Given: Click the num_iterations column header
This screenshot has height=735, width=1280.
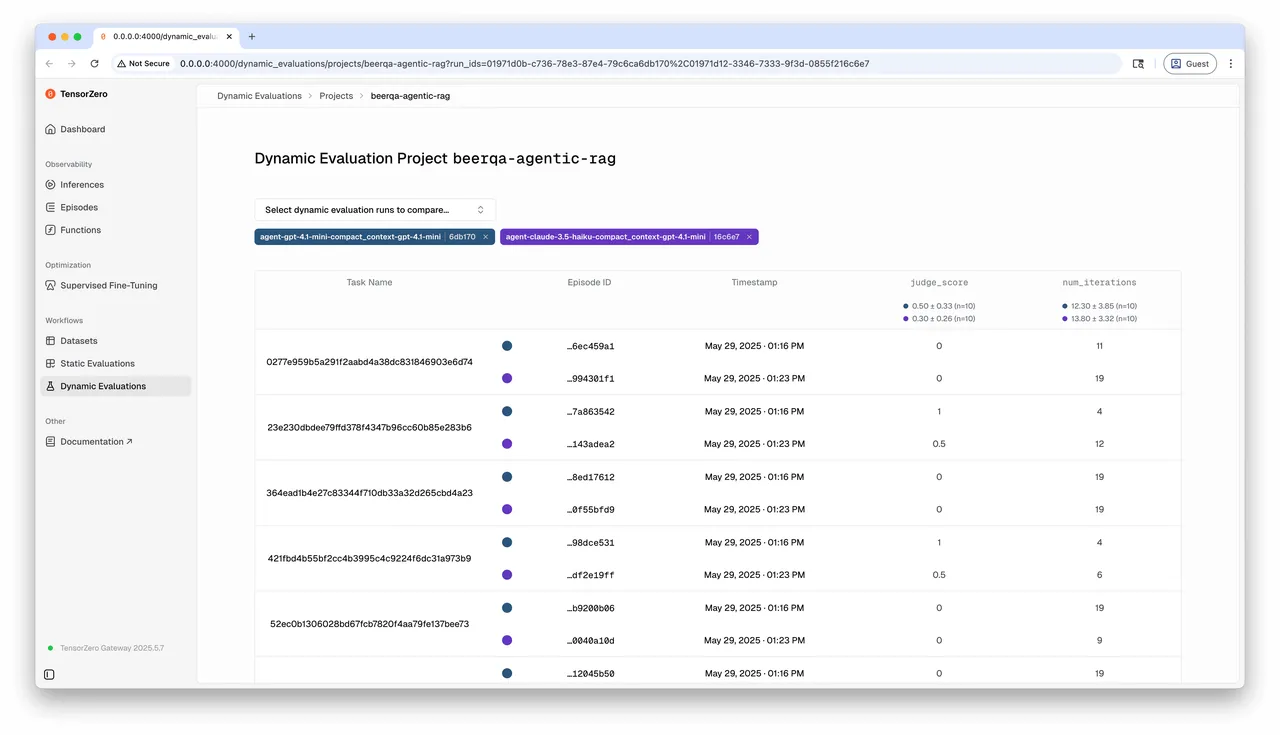Looking at the screenshot, I should [1099, 283].
